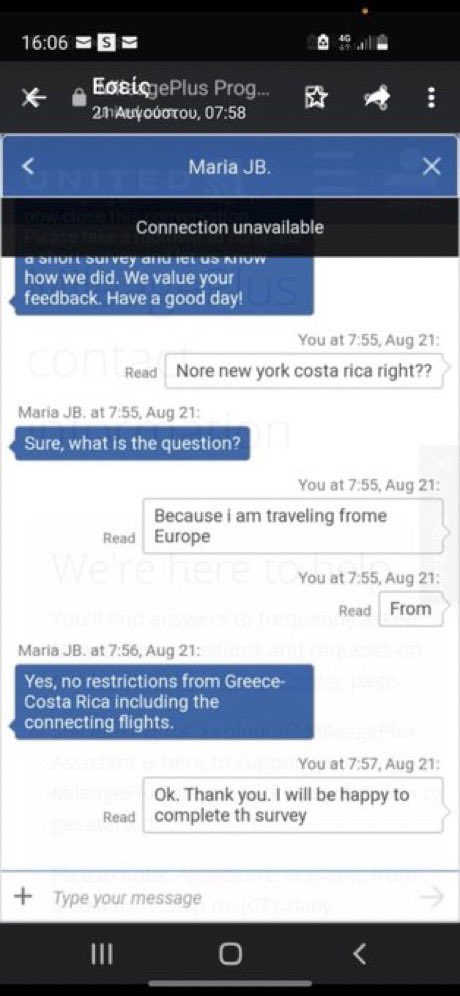Tap the 'Because i am traveling' message
460x996 pixels.
[x=293, y=526]
